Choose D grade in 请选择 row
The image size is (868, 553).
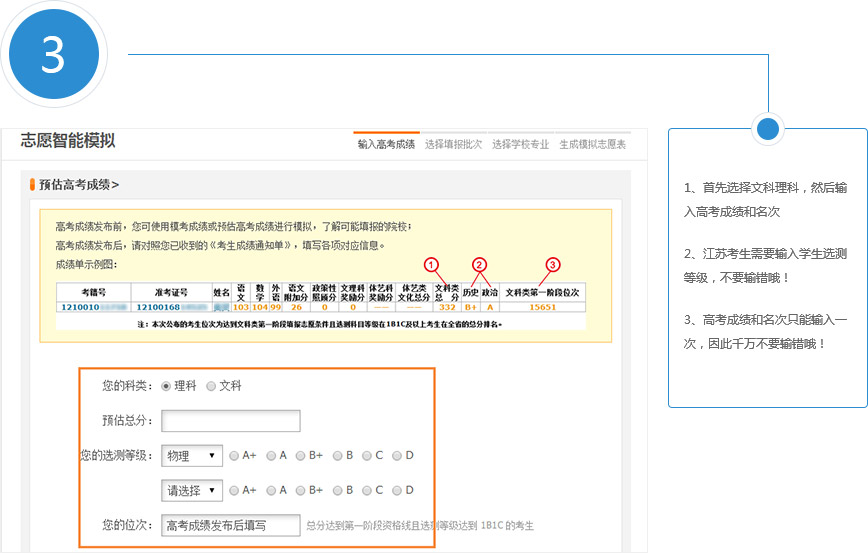[397, 490]
